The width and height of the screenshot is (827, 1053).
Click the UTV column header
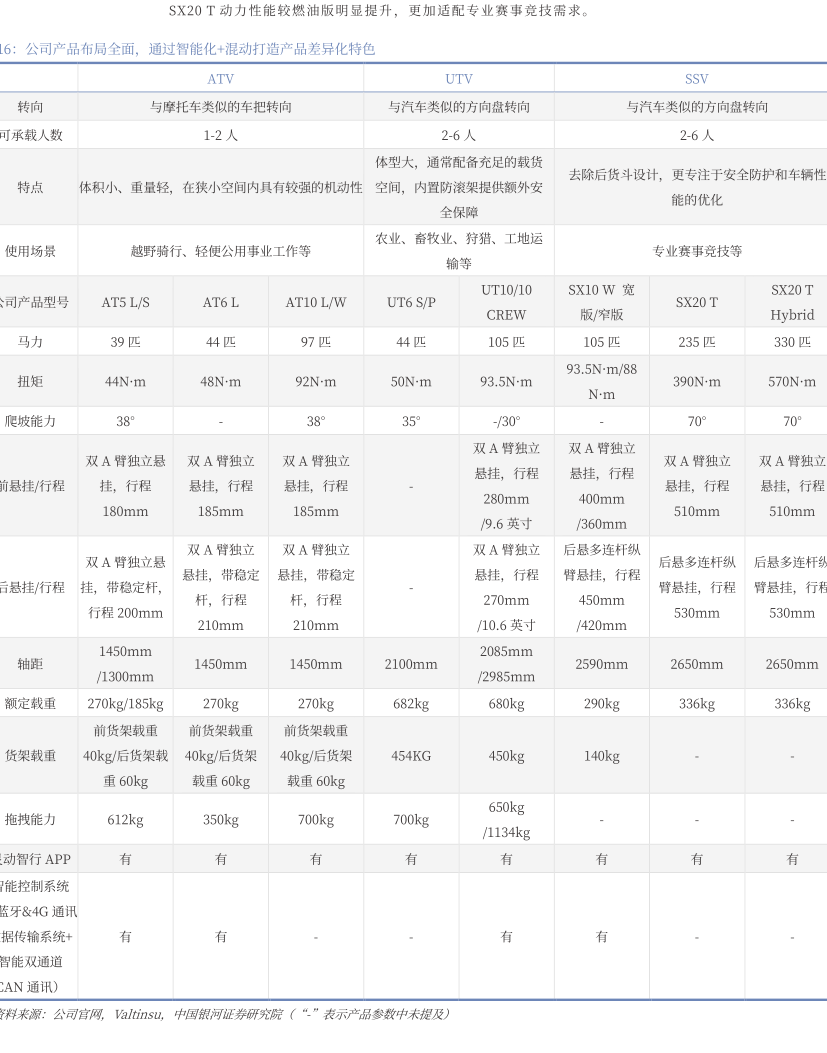click(458, 79)
